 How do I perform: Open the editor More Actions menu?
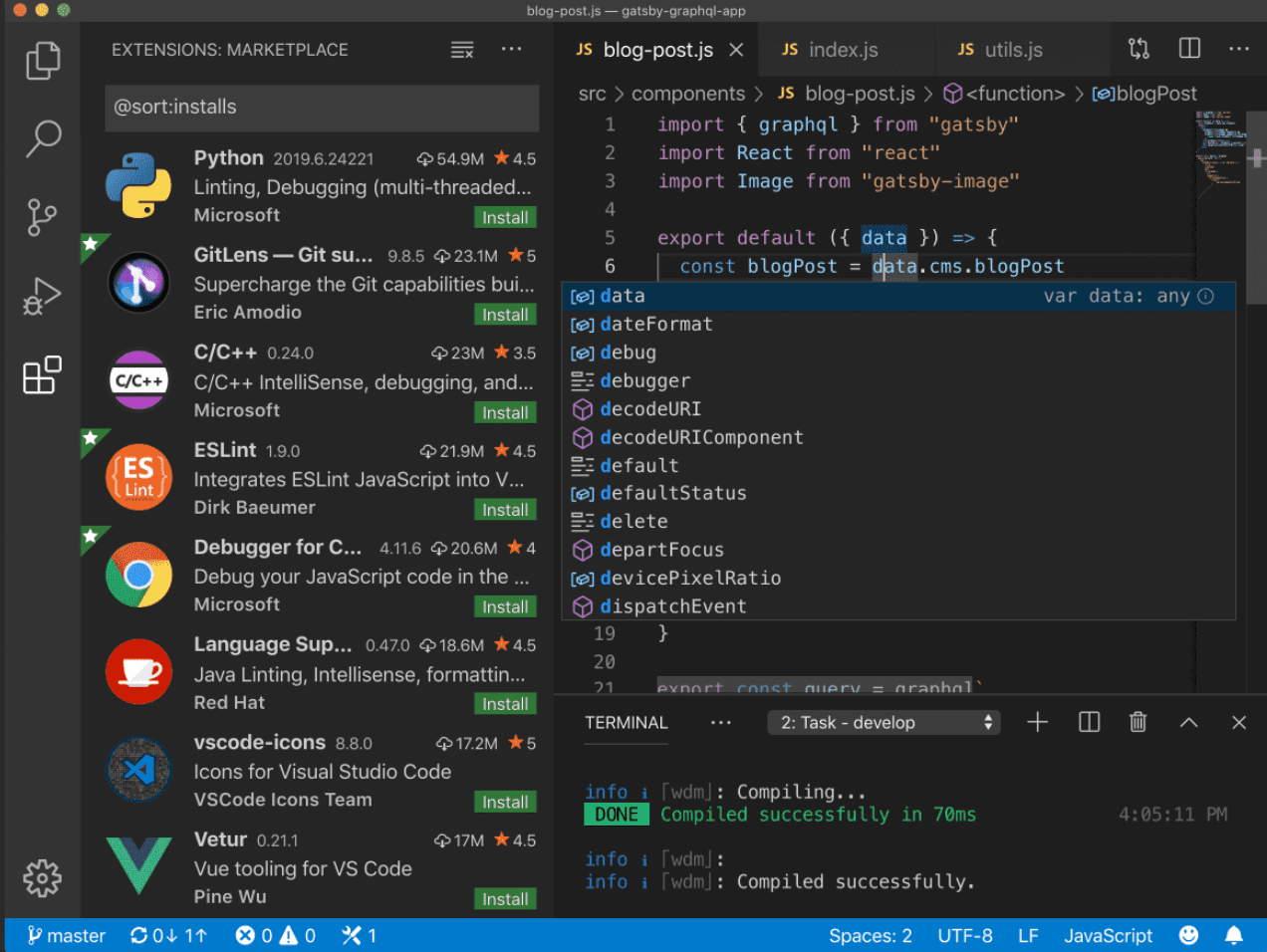(x=1239, y=48)
